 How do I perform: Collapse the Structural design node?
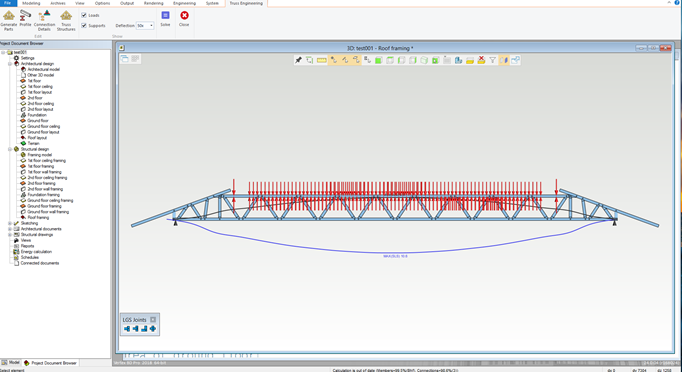pyautogui.click(x=10, y=149)
